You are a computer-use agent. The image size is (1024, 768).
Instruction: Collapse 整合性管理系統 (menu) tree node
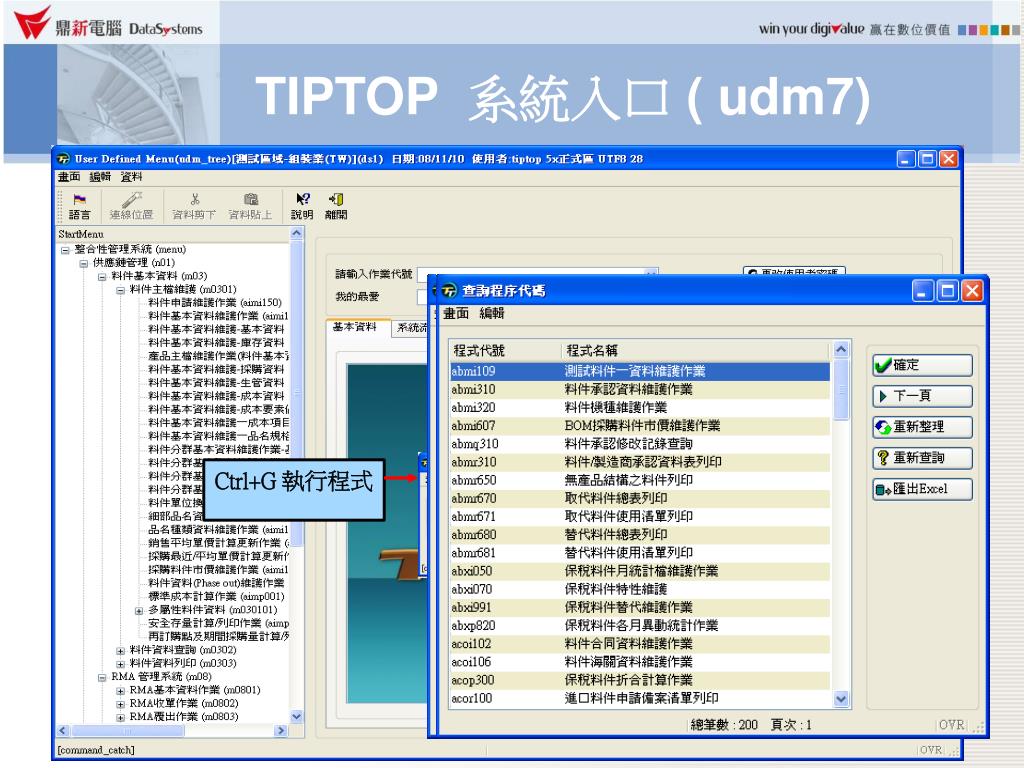(65, 250)
